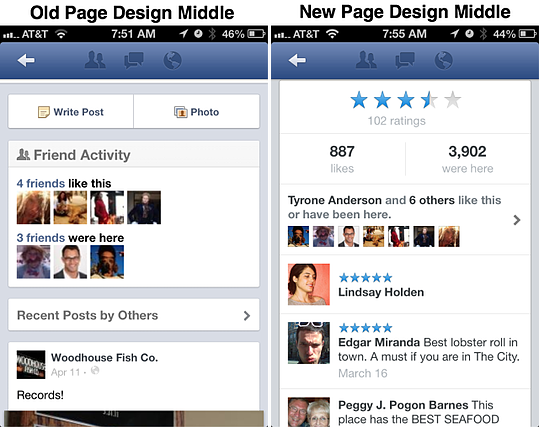Viewport: 539px width, 428px height.
Task: Tap the 3,902 were here counter
Action: coord(468,159)
